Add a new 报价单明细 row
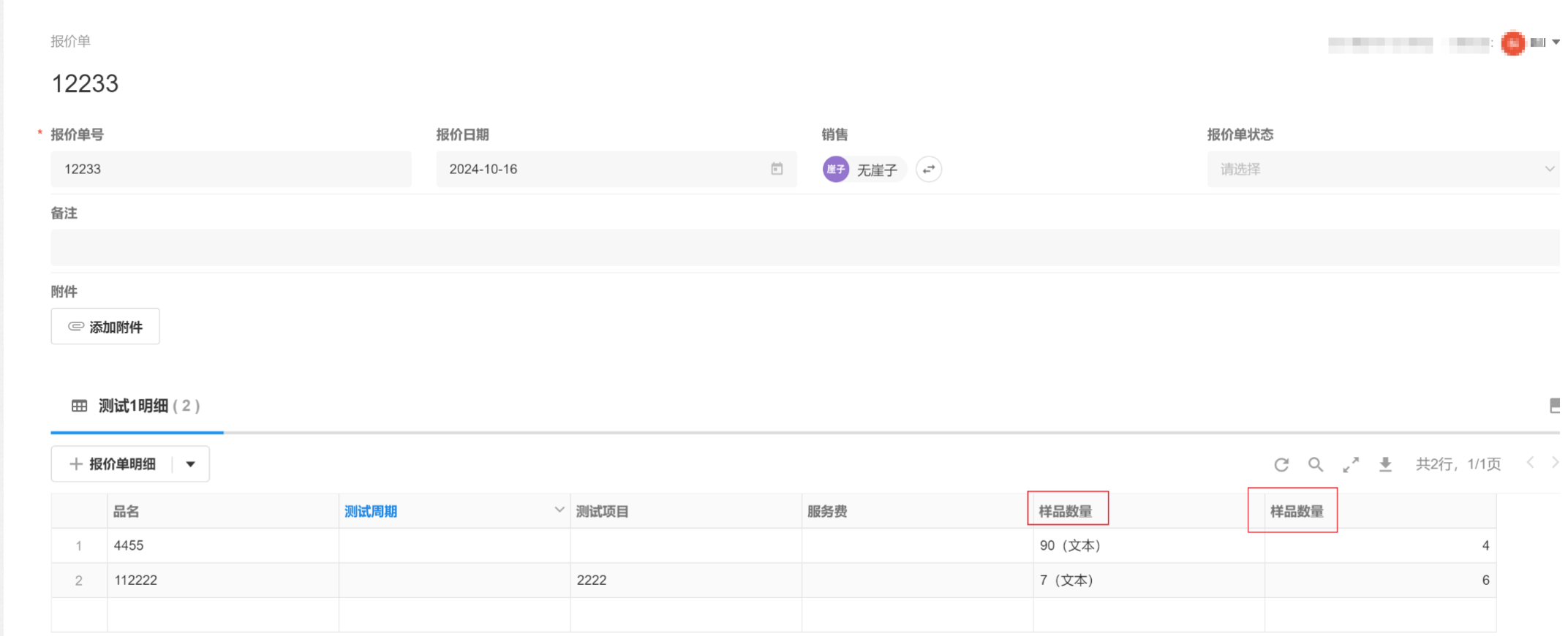This screenshot has height=636, width=1568. [113, 464]
